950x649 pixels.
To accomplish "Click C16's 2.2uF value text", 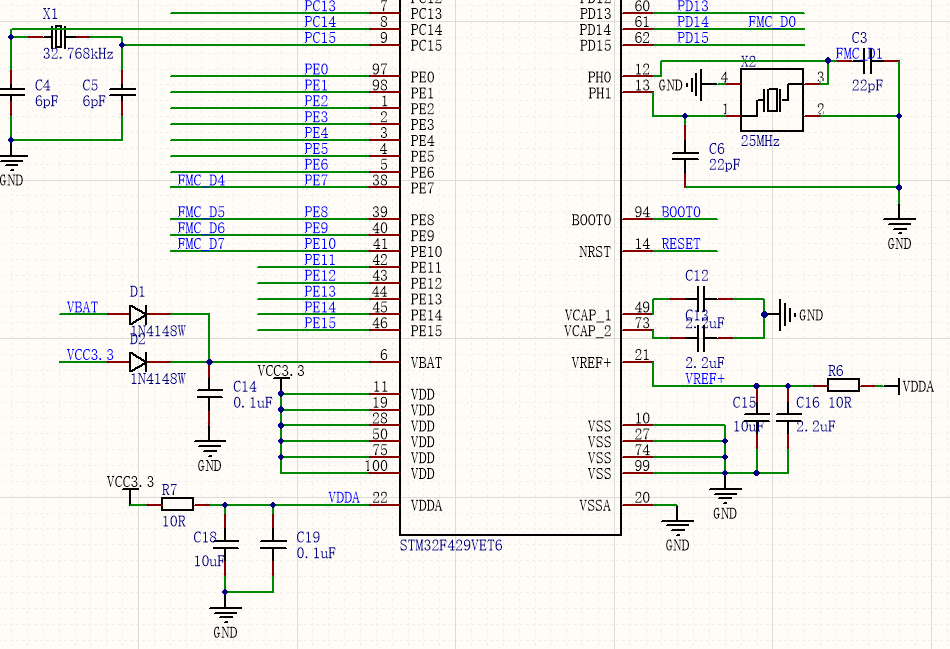I will coord(815,426).
